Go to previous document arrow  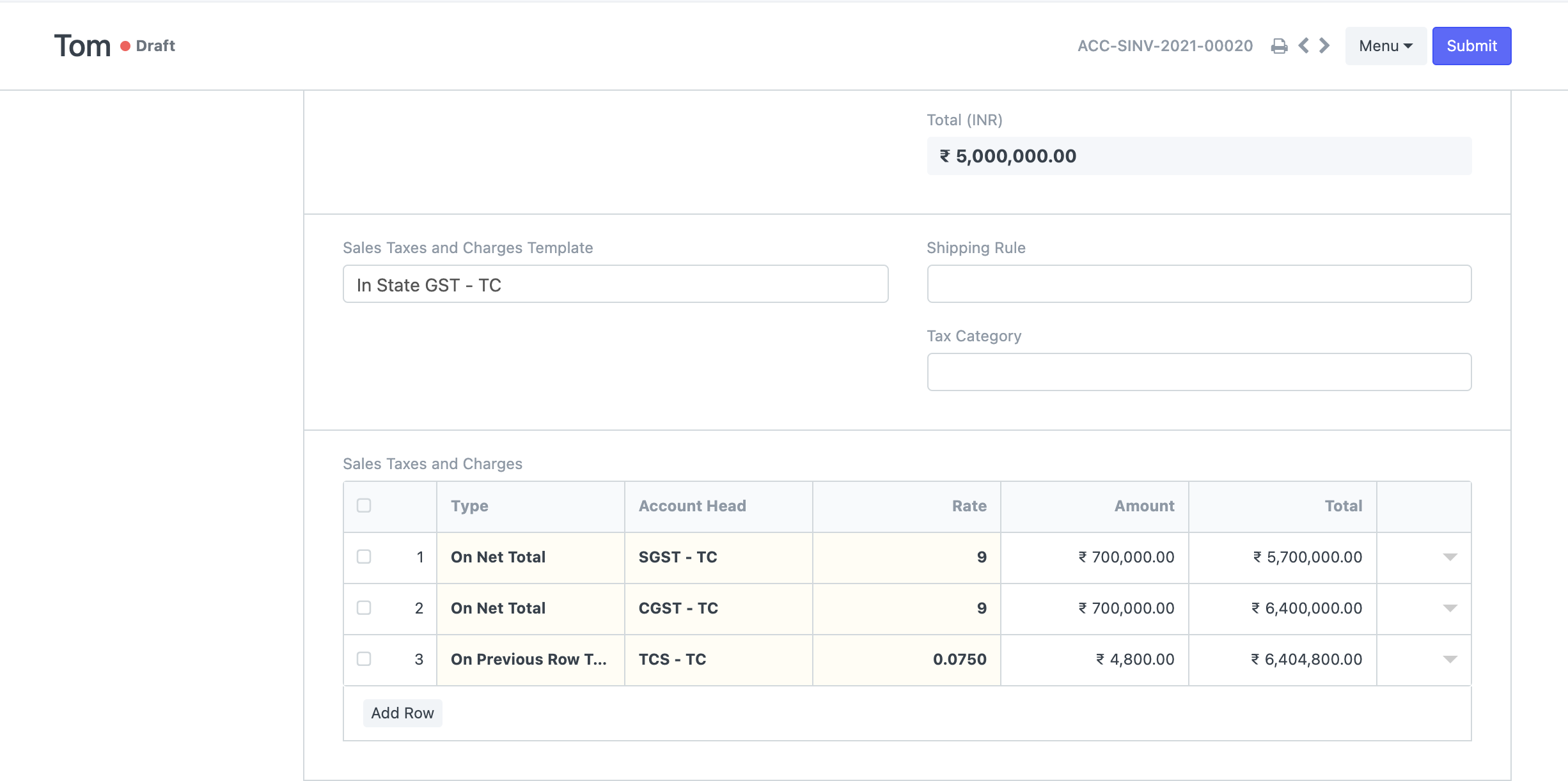(x=1304, y=45)
